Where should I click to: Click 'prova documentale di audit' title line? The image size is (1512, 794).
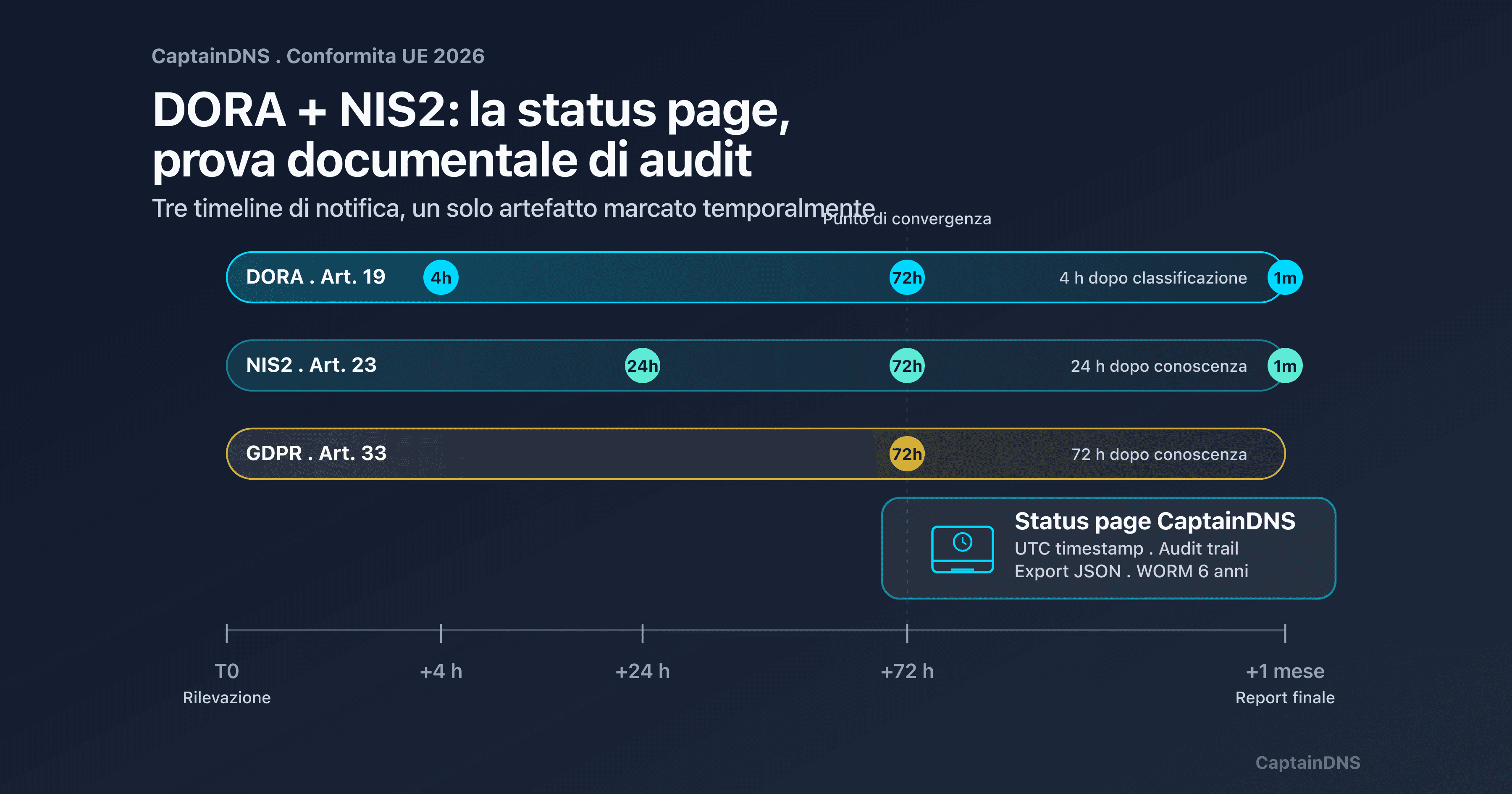452,160
